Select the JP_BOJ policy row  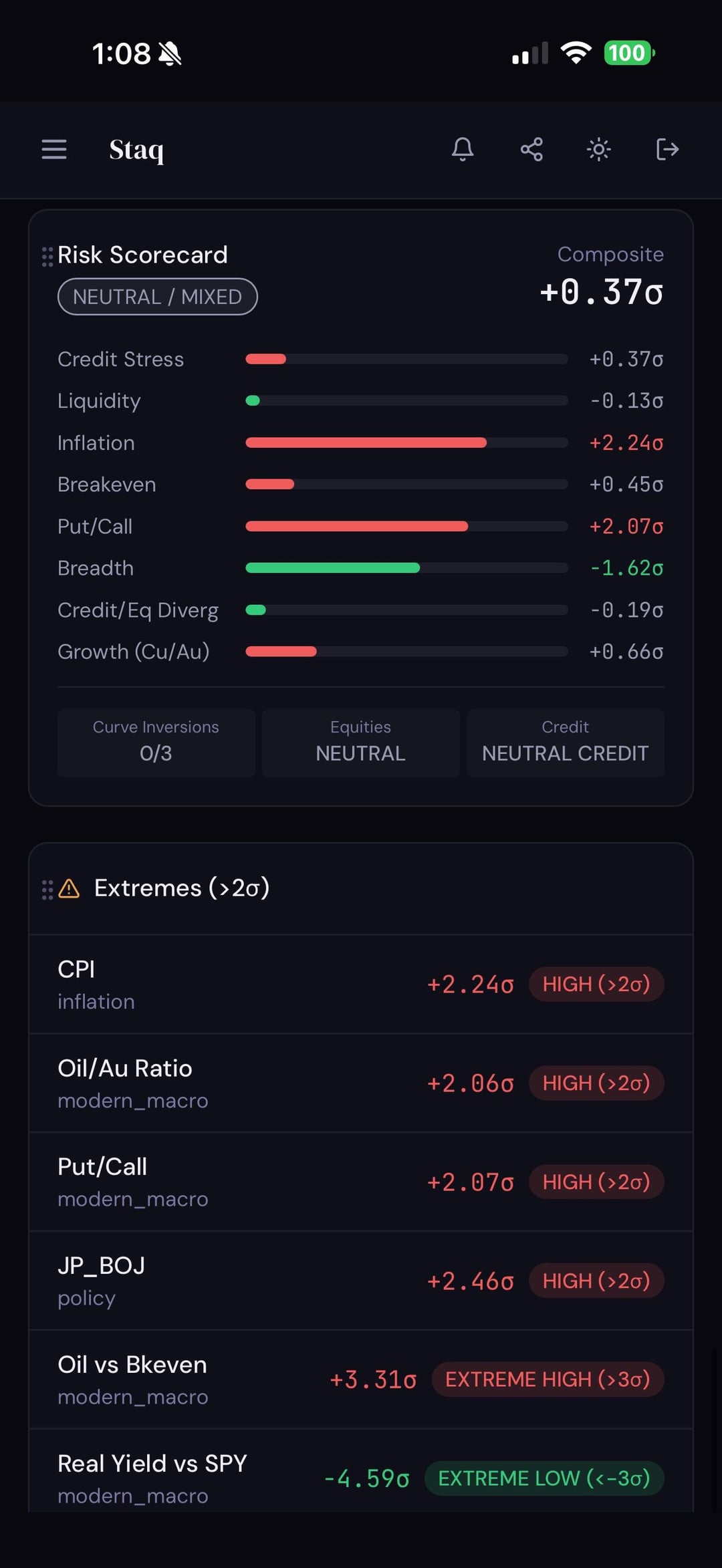(x=361, y=1281)
